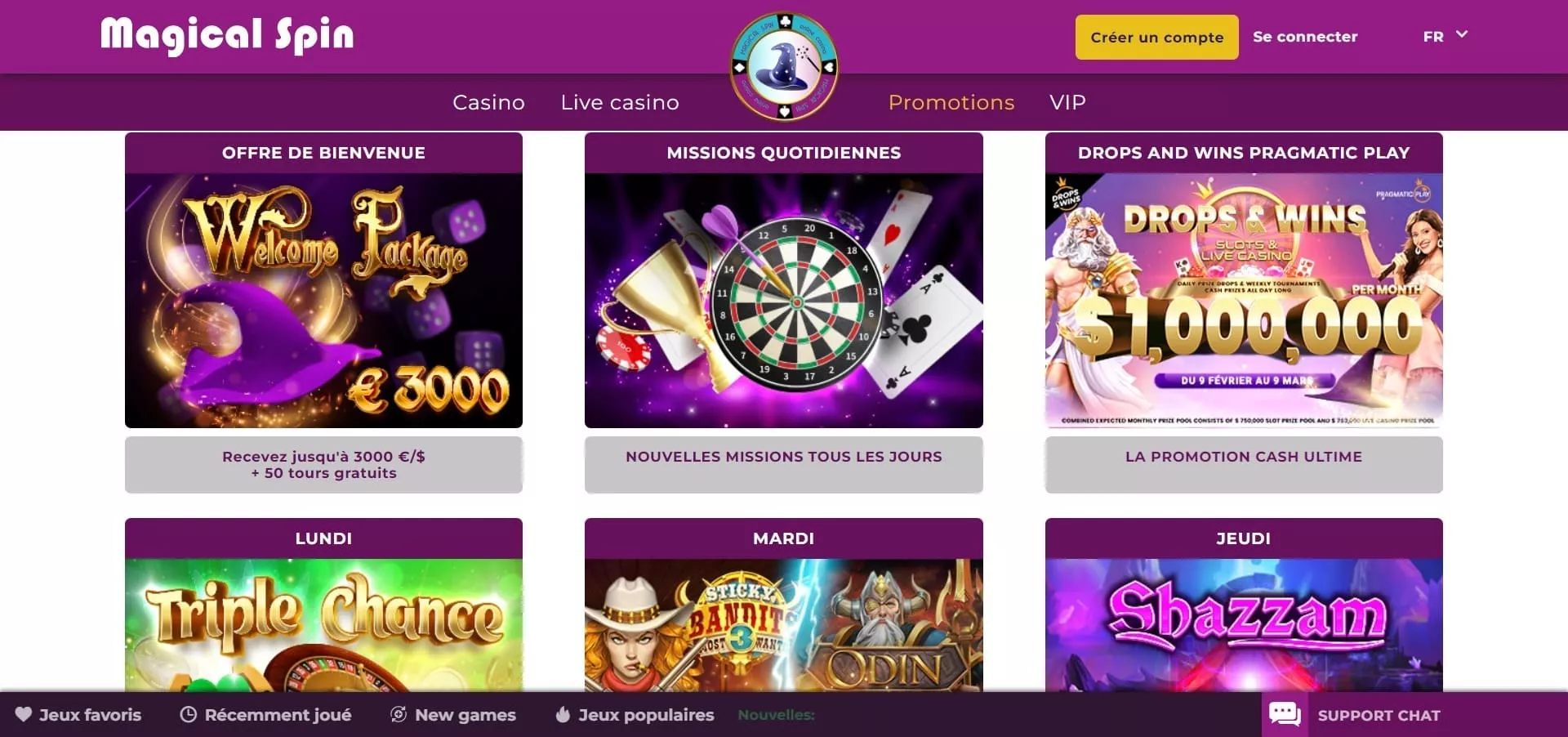Click the Magical Spin text logo

coord(227,36)
